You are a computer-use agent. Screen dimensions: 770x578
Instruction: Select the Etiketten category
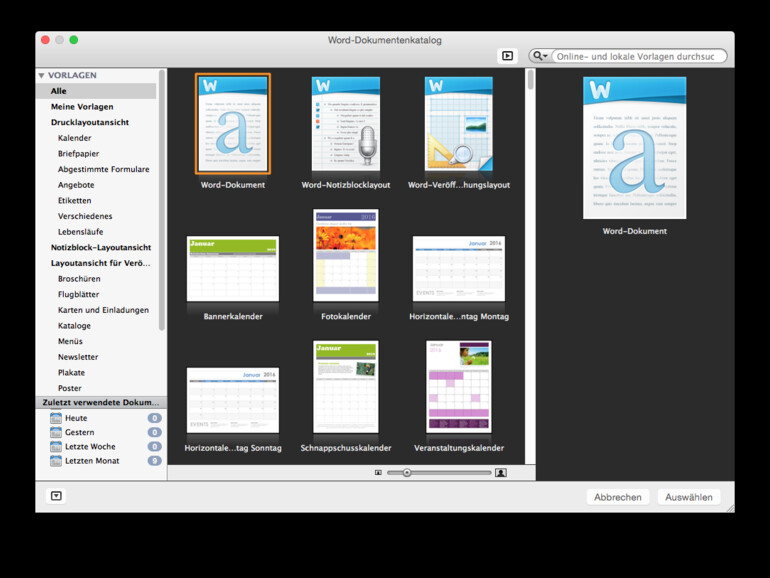pos(75,200)
